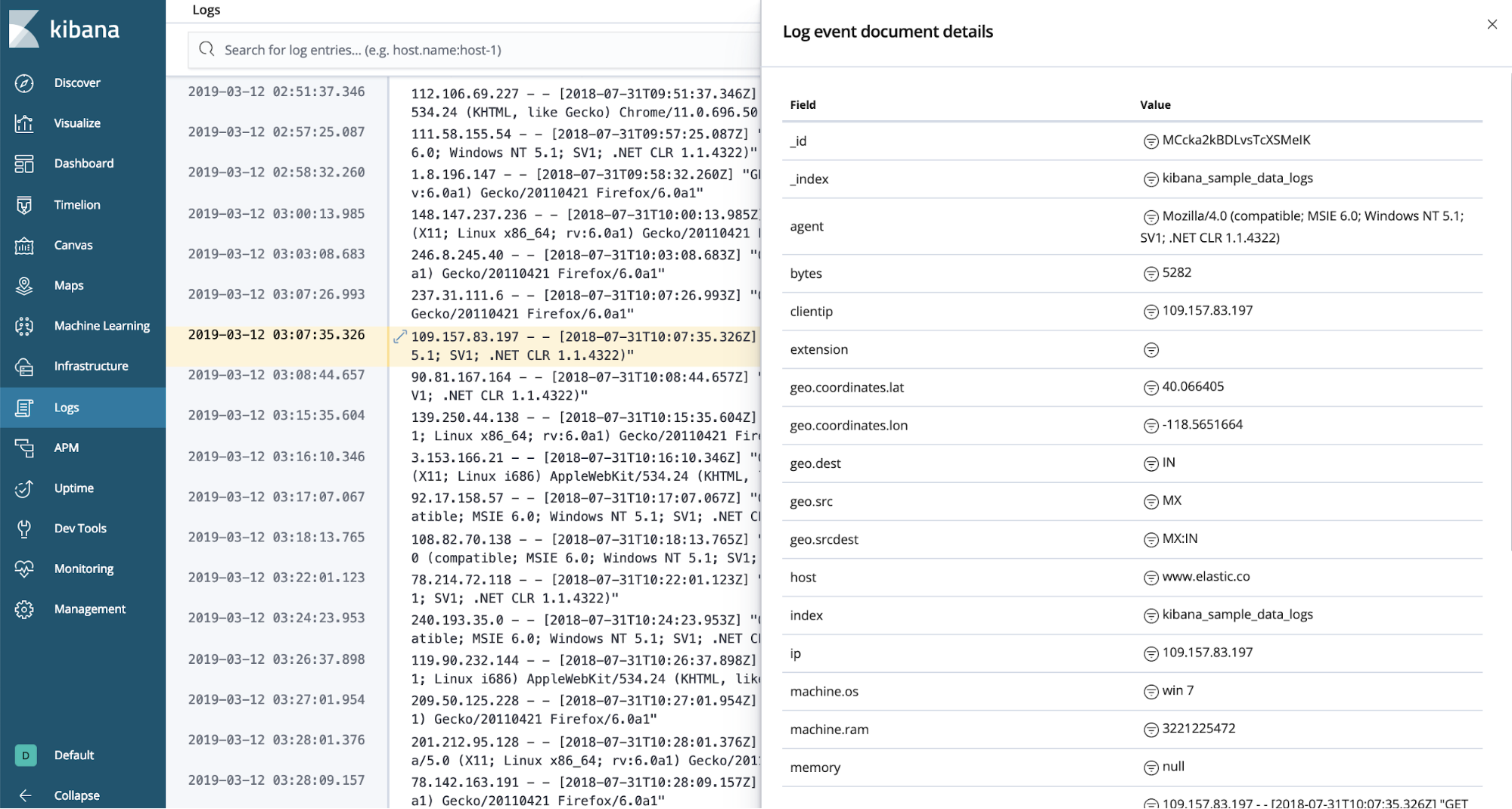Launch the Timelion tool
The height and width of the screenshot is (809, 1512).
point(76,204)
